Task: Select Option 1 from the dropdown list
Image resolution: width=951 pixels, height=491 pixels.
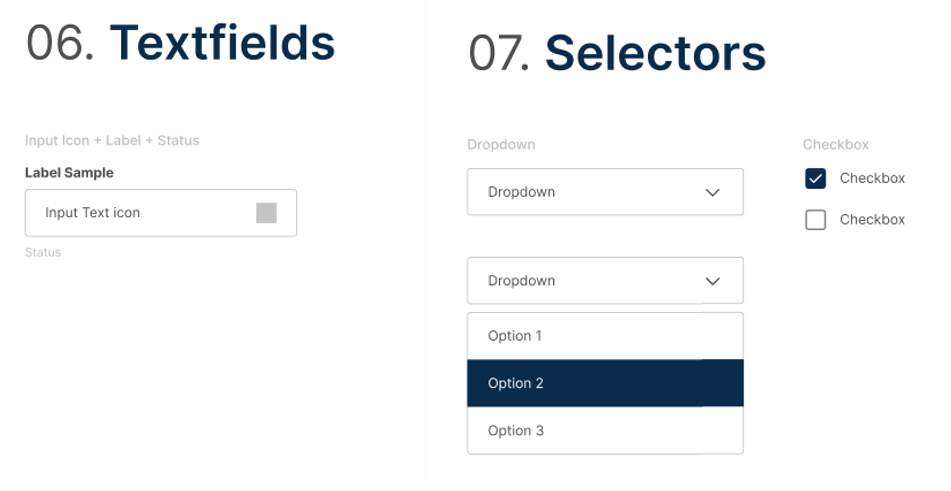Action: pyautogui.click(x=515, y=336)
